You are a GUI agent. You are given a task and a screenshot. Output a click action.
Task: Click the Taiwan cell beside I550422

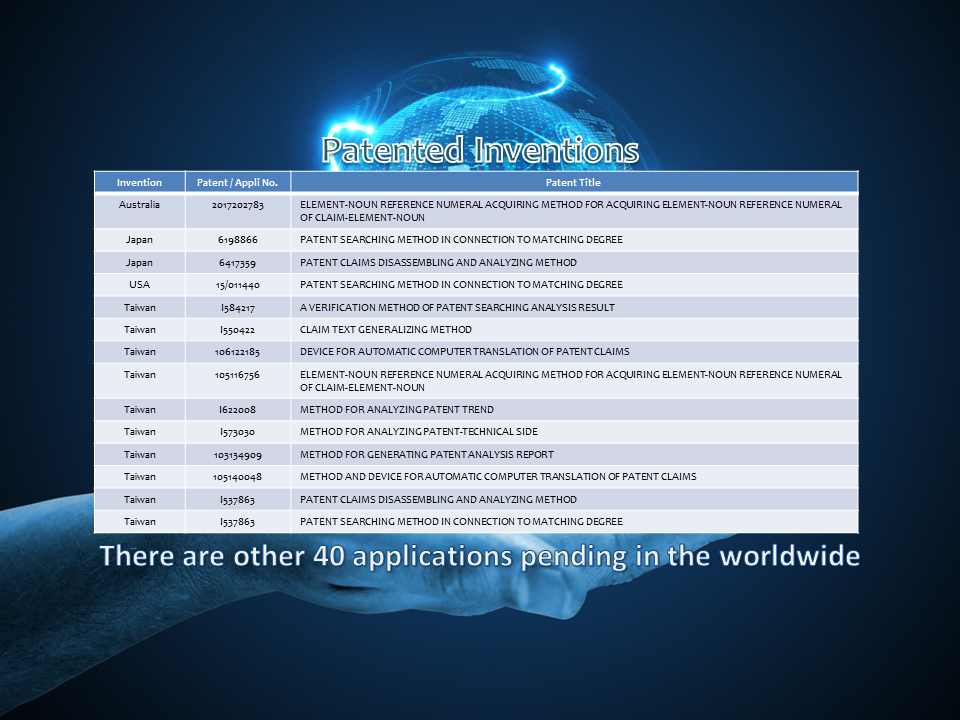tap(140, 329)
